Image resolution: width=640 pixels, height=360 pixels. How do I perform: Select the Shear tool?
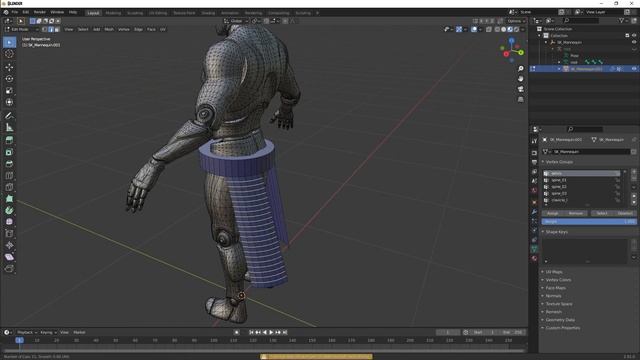(9, 257)
